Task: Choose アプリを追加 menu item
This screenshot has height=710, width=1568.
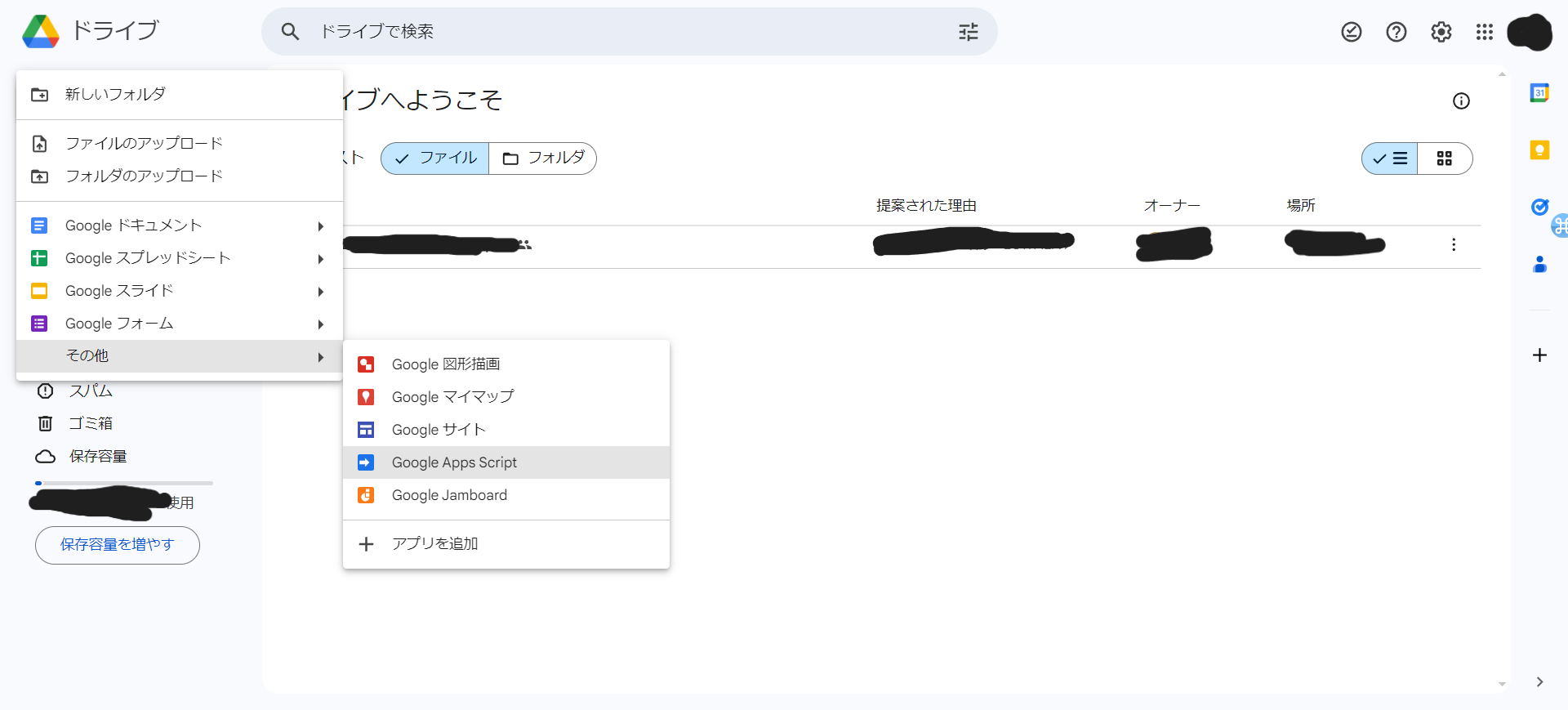Action: [x=506, y=544]
